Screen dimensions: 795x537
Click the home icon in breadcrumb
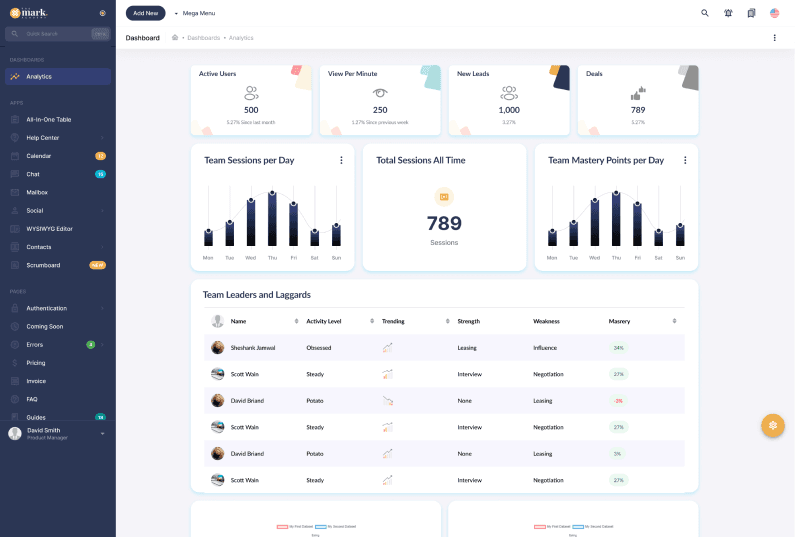[x=175, y=38]
